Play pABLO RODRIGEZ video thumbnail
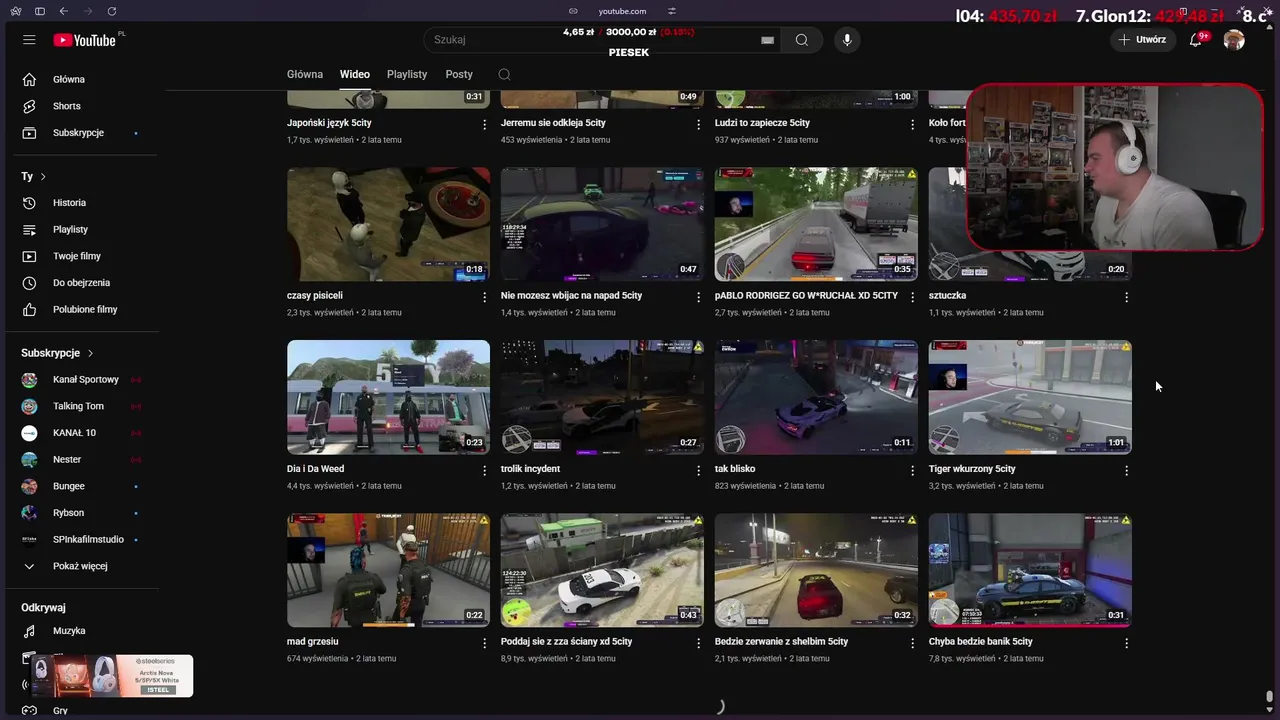Image resolution: width=1280 pixels, height=720 pixels. (x=816, y=224)
